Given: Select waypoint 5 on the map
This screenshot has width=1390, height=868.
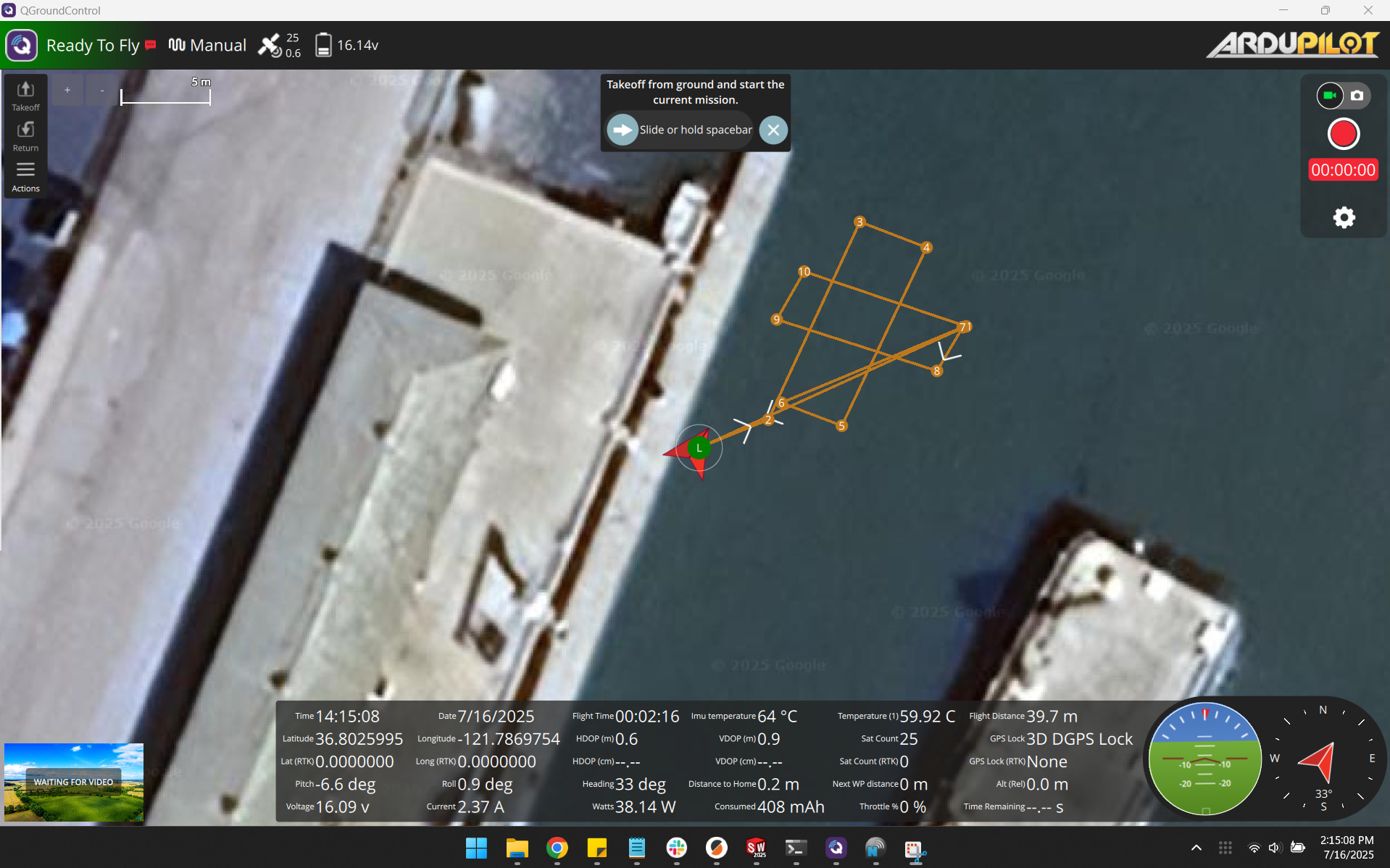Looking at the screenshot, I should pyautogui.click(x=841, y=426).
